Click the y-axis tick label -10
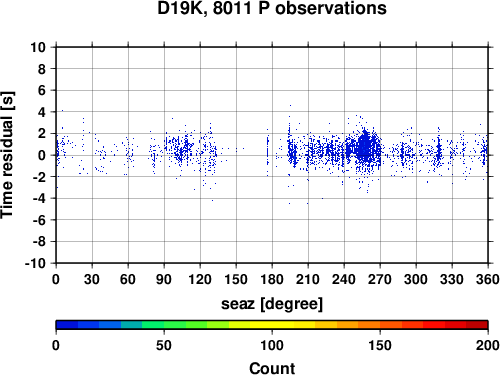The width and height of the screenshot is (500, 375). pyautogui.click(x=35, y=263)
